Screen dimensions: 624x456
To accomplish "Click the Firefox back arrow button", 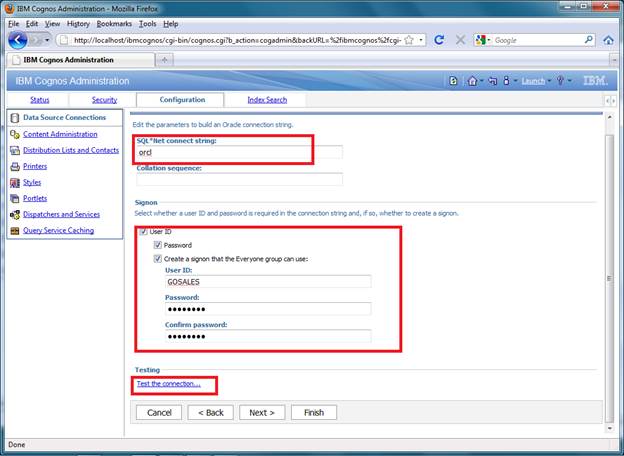I will point(18,40).
